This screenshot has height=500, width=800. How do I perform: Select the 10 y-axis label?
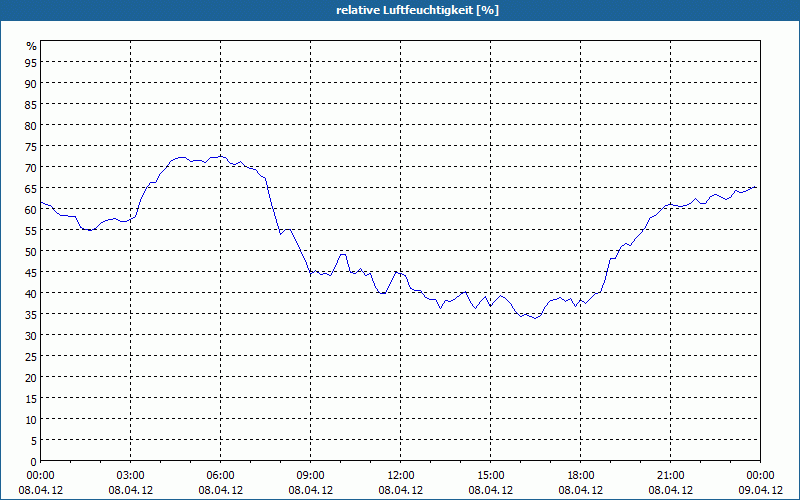click(31, 420)
